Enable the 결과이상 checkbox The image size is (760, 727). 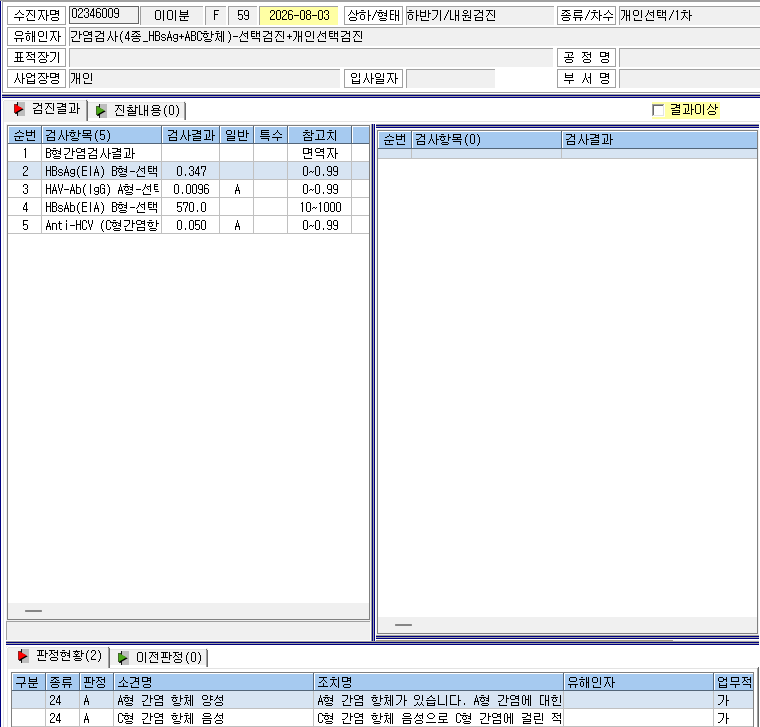point(658,110)
